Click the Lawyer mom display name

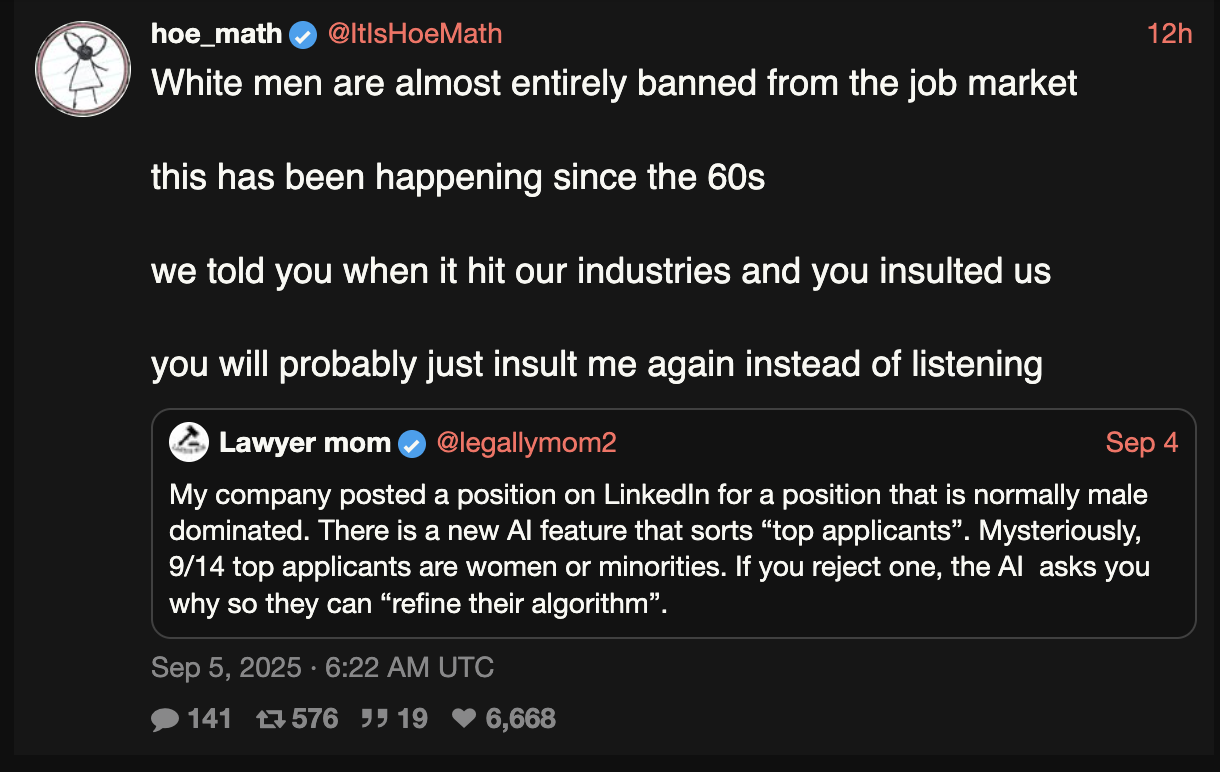304,443
